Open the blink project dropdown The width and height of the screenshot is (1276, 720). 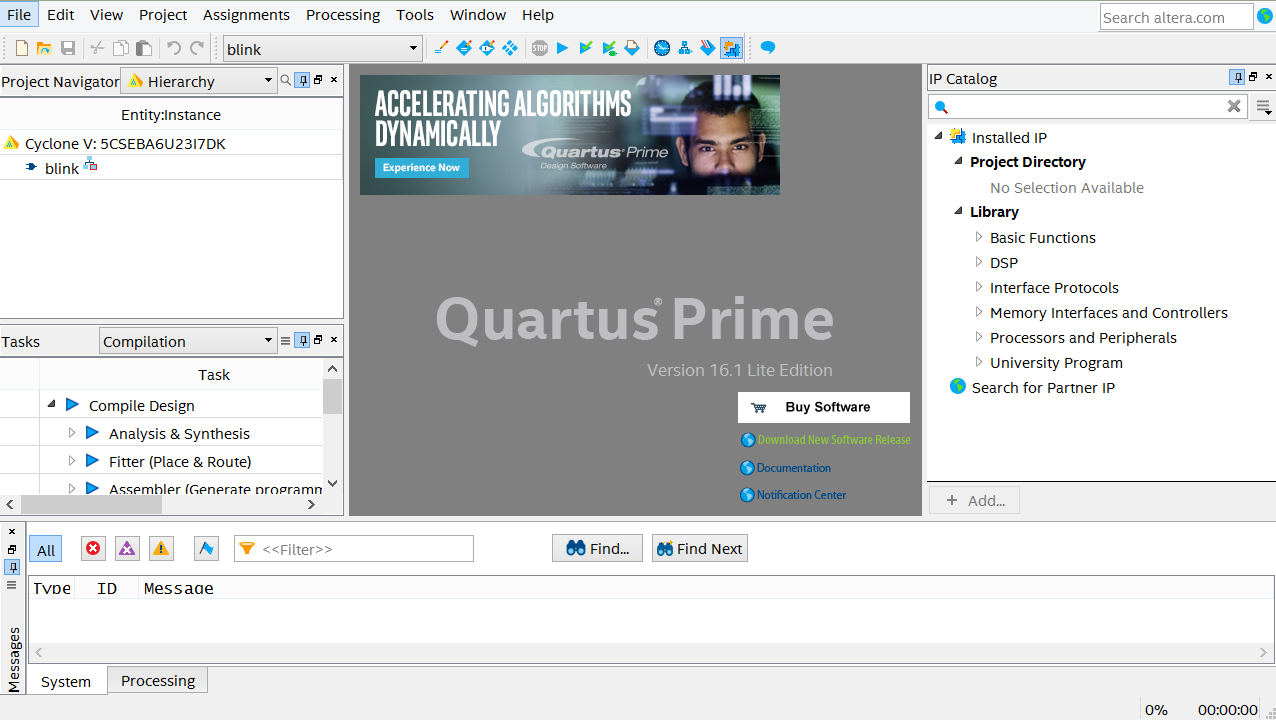pyautogui.click(x=322, y=48)
